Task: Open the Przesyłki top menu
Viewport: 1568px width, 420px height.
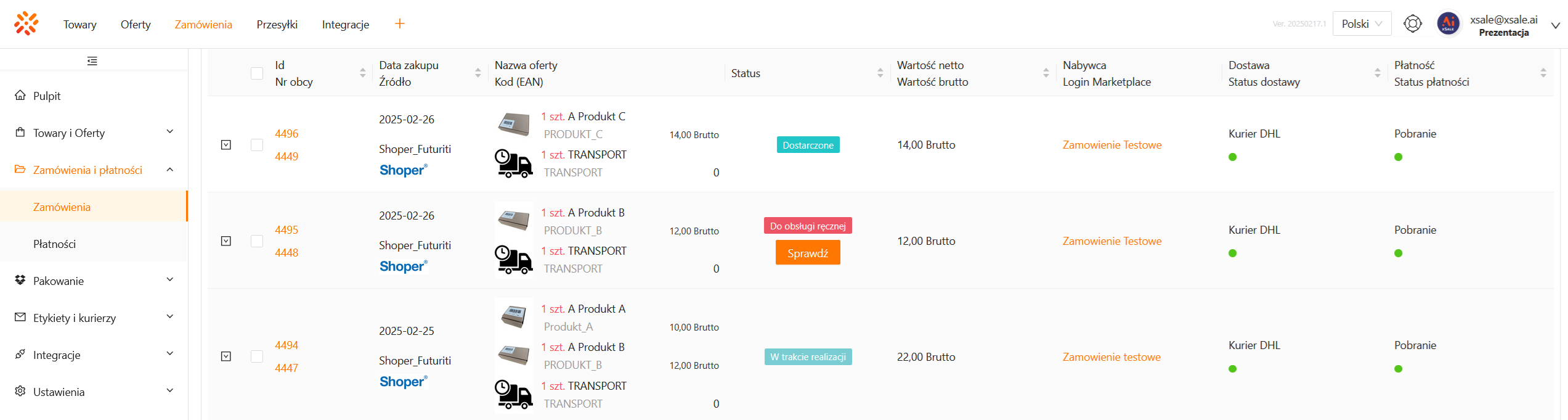Action: tap(277, 24)
